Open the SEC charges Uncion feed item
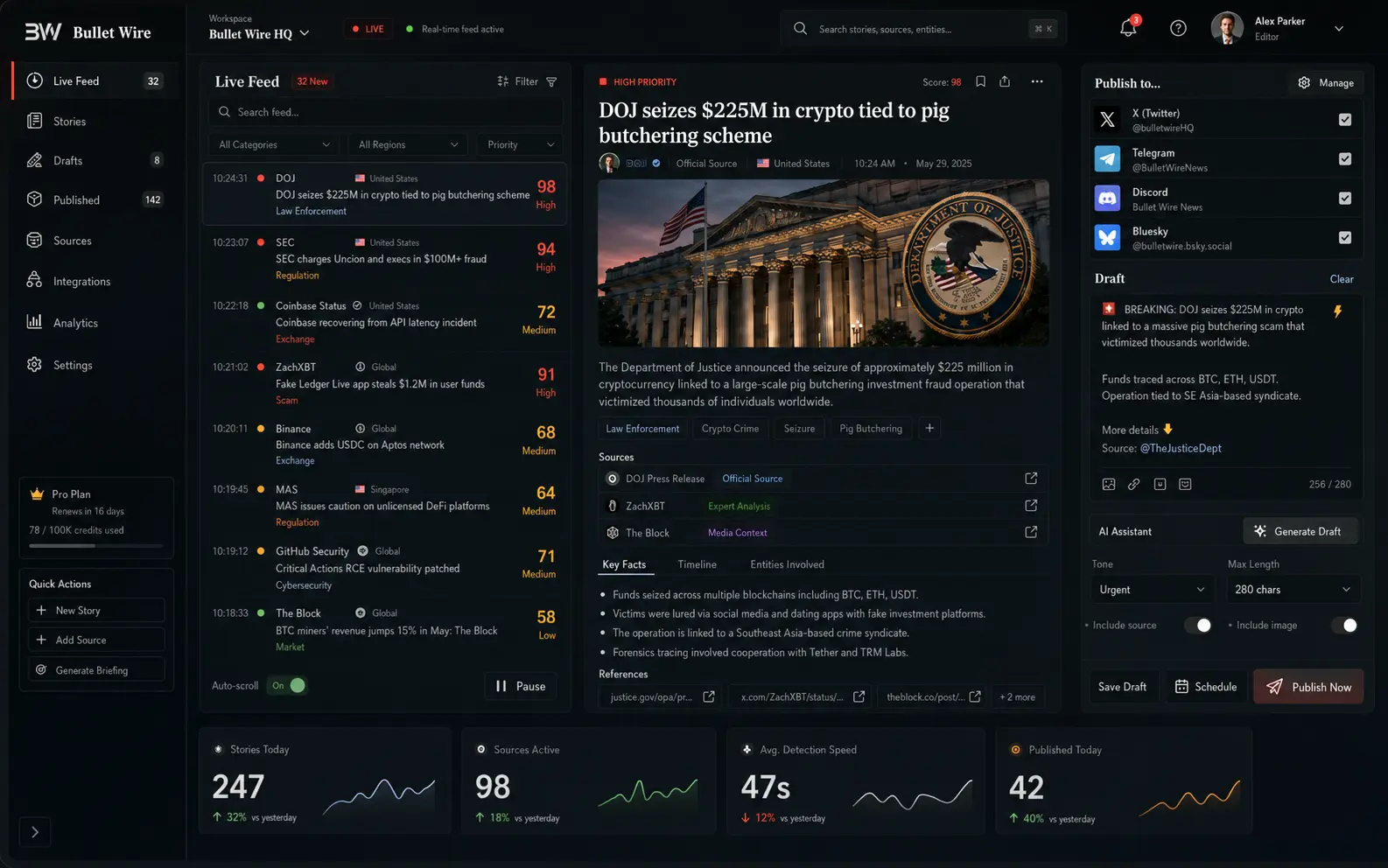The image size is (1388, 868). (x=384, y=258)
